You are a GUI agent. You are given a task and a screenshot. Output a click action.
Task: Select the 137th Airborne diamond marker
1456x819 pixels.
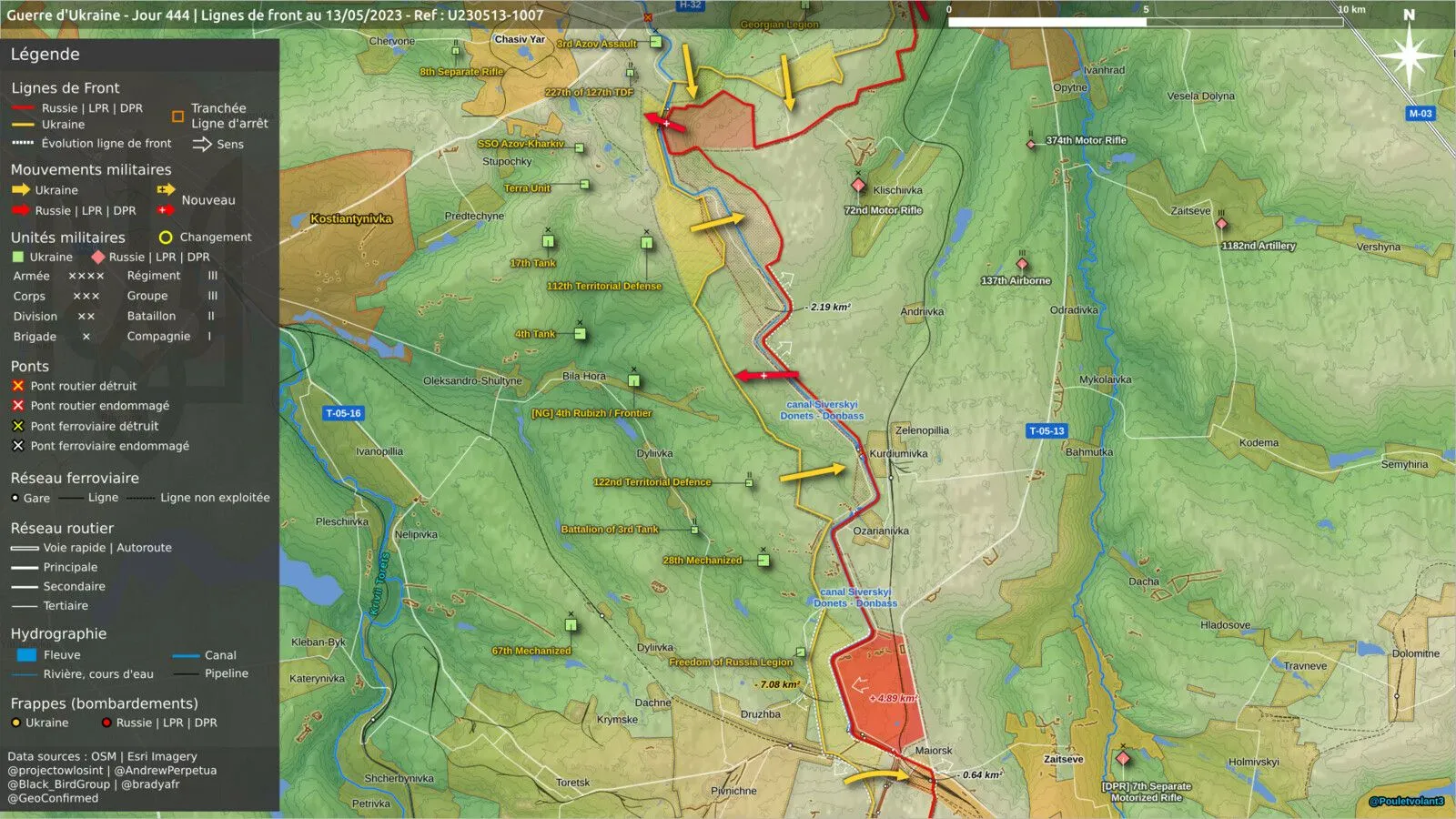[x=1022, y=264]
